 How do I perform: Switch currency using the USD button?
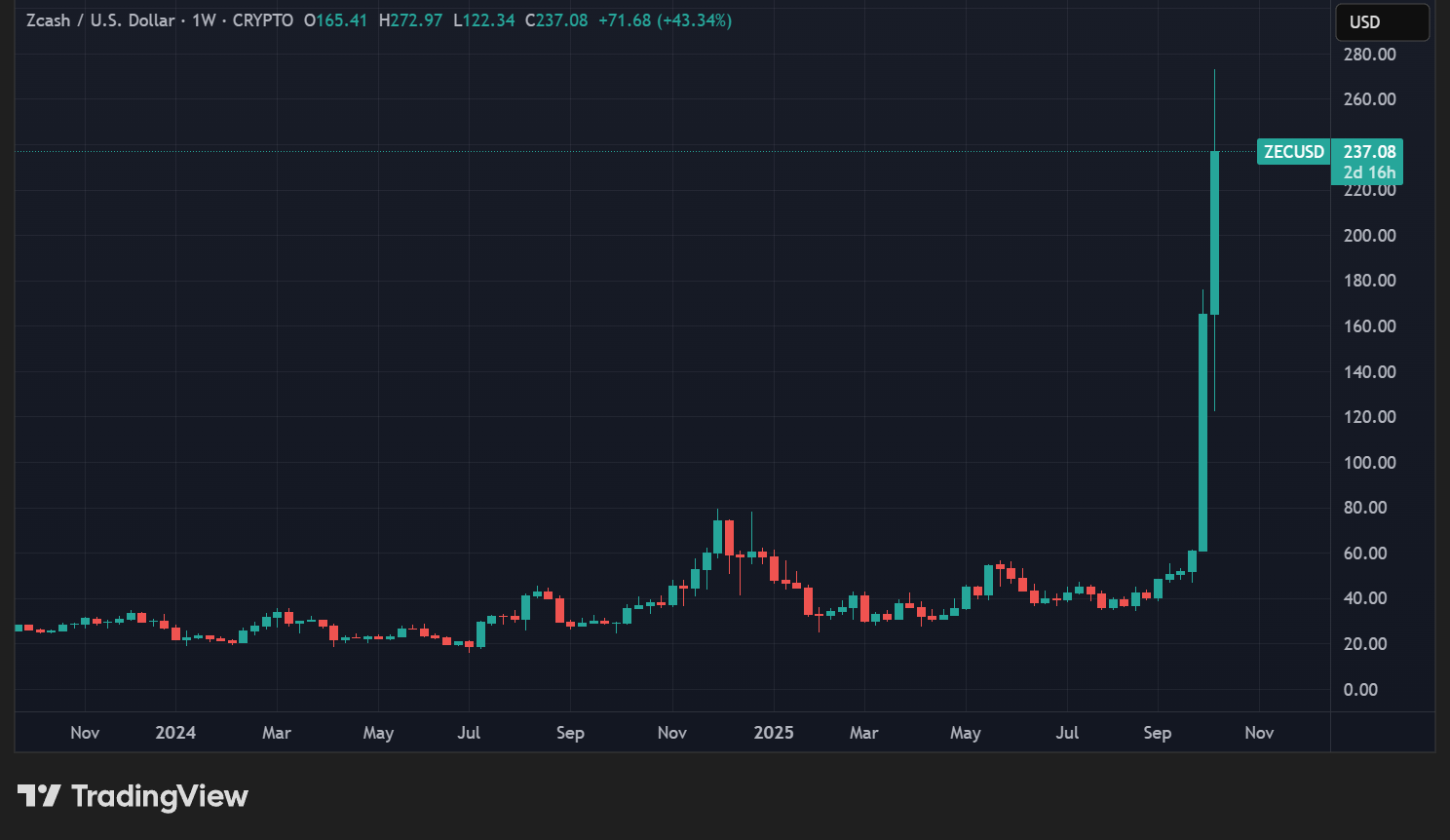[1382, 21]
